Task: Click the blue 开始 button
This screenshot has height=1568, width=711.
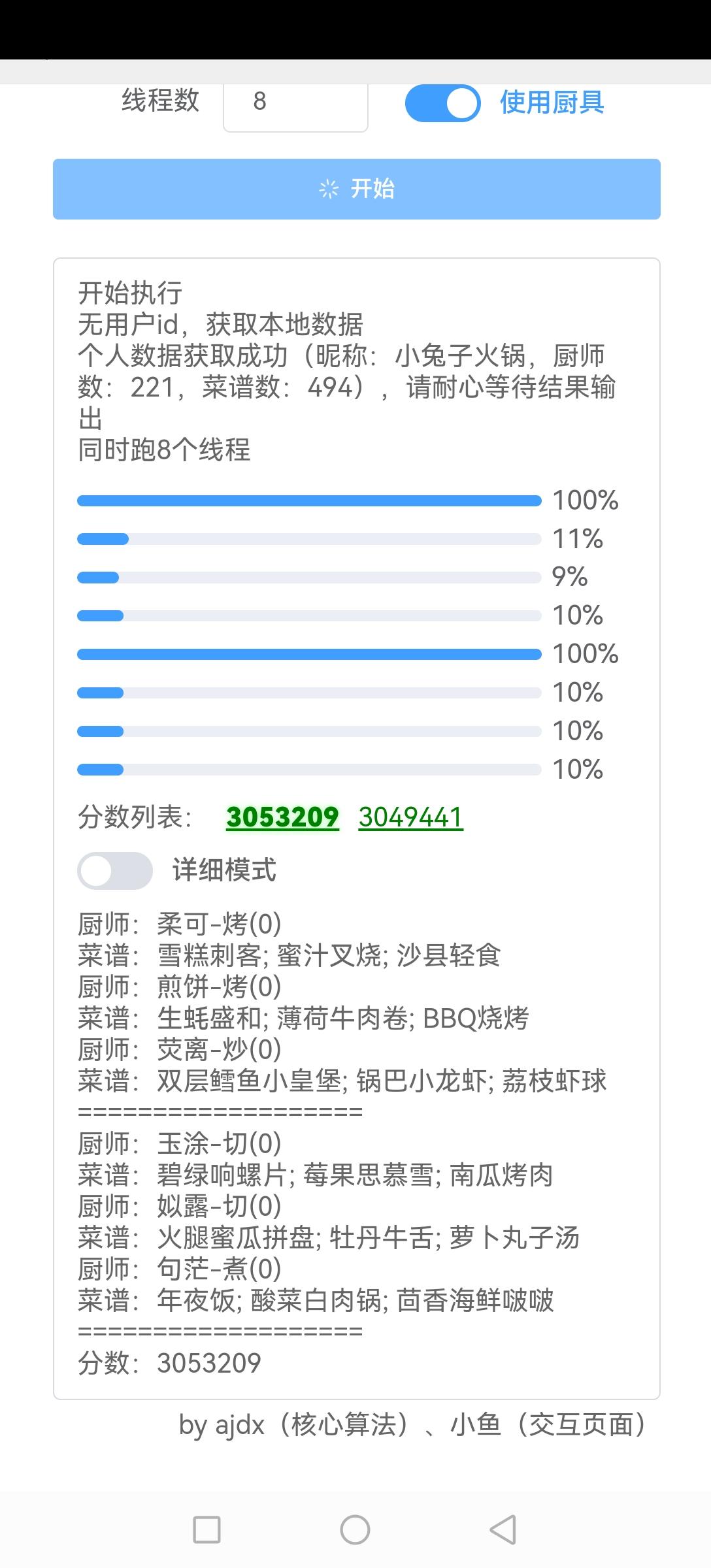Action: point(356,189)
